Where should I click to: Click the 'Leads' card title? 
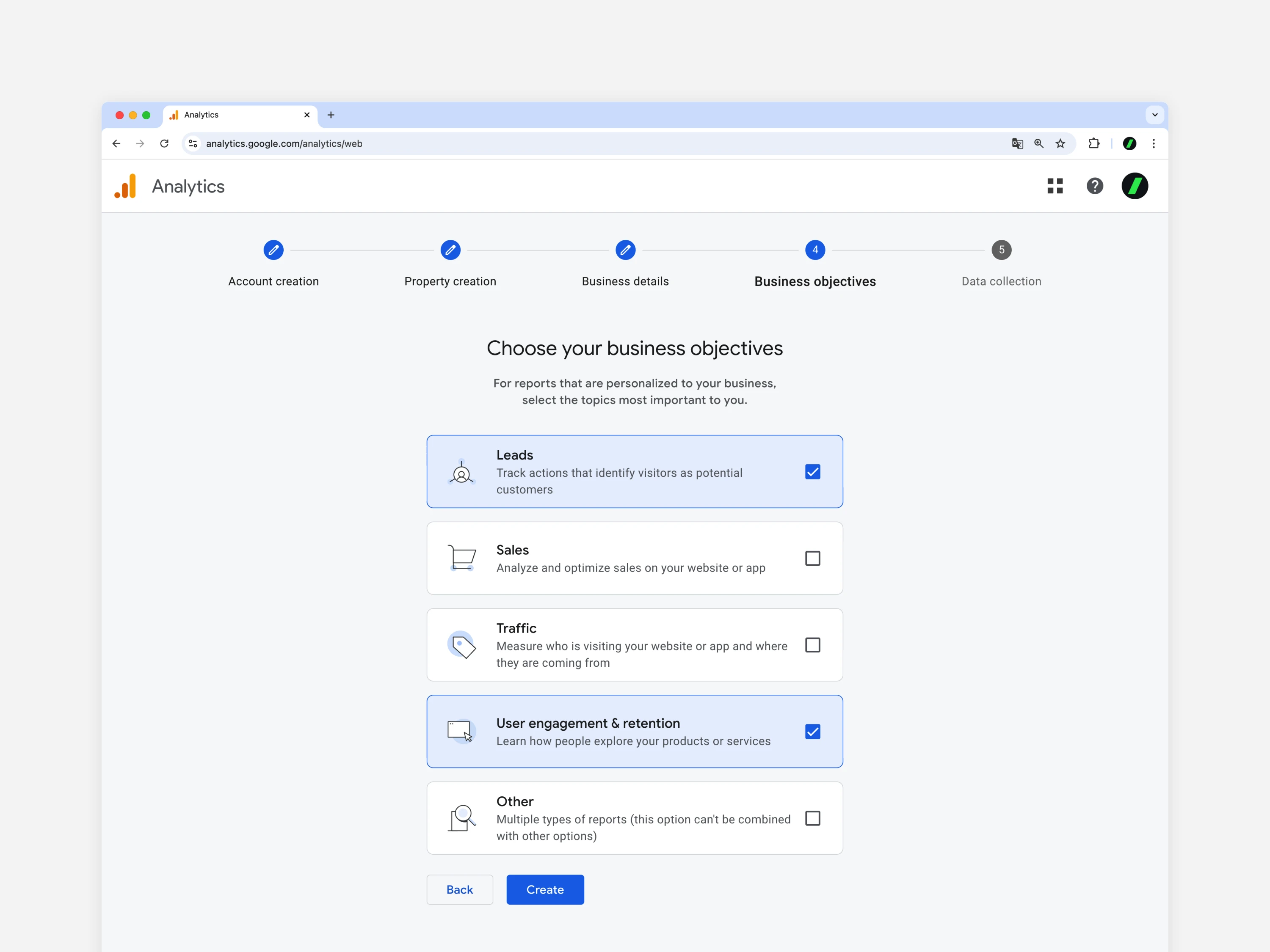pyautogui.click(x=514, y=455)
